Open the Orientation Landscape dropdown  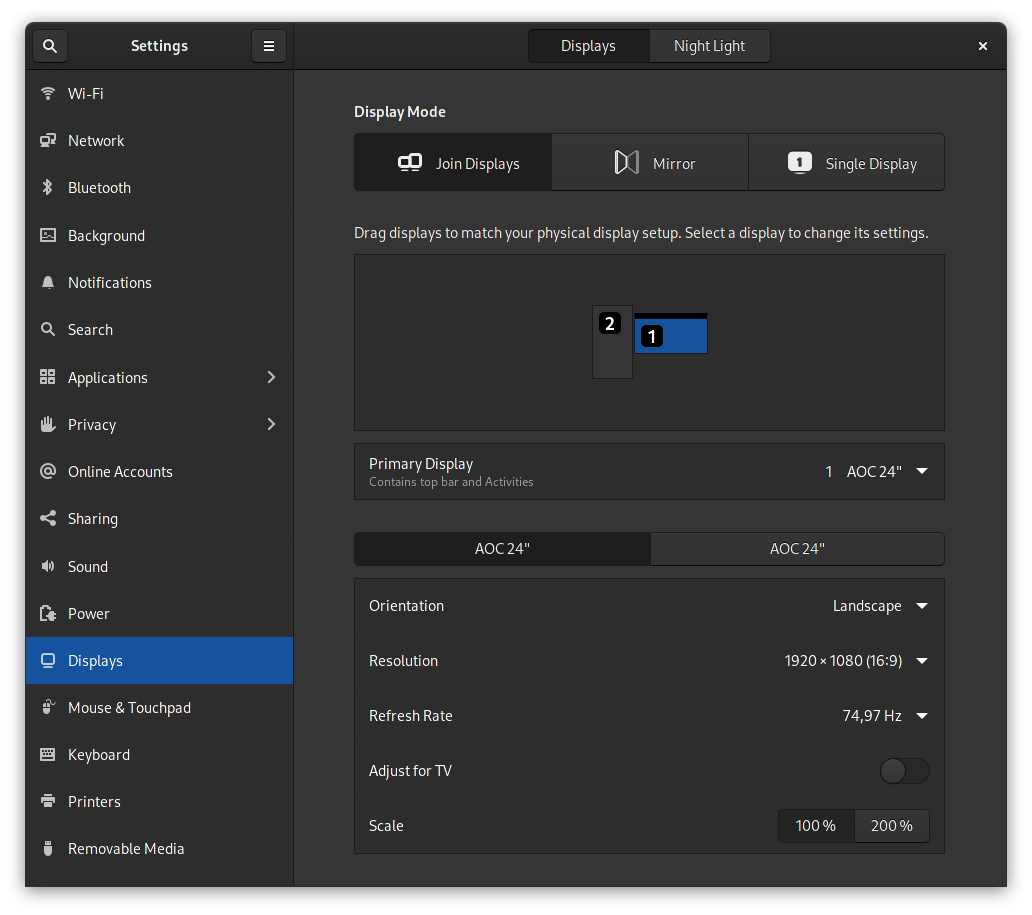pyautogui.click(x=650, y=606)
